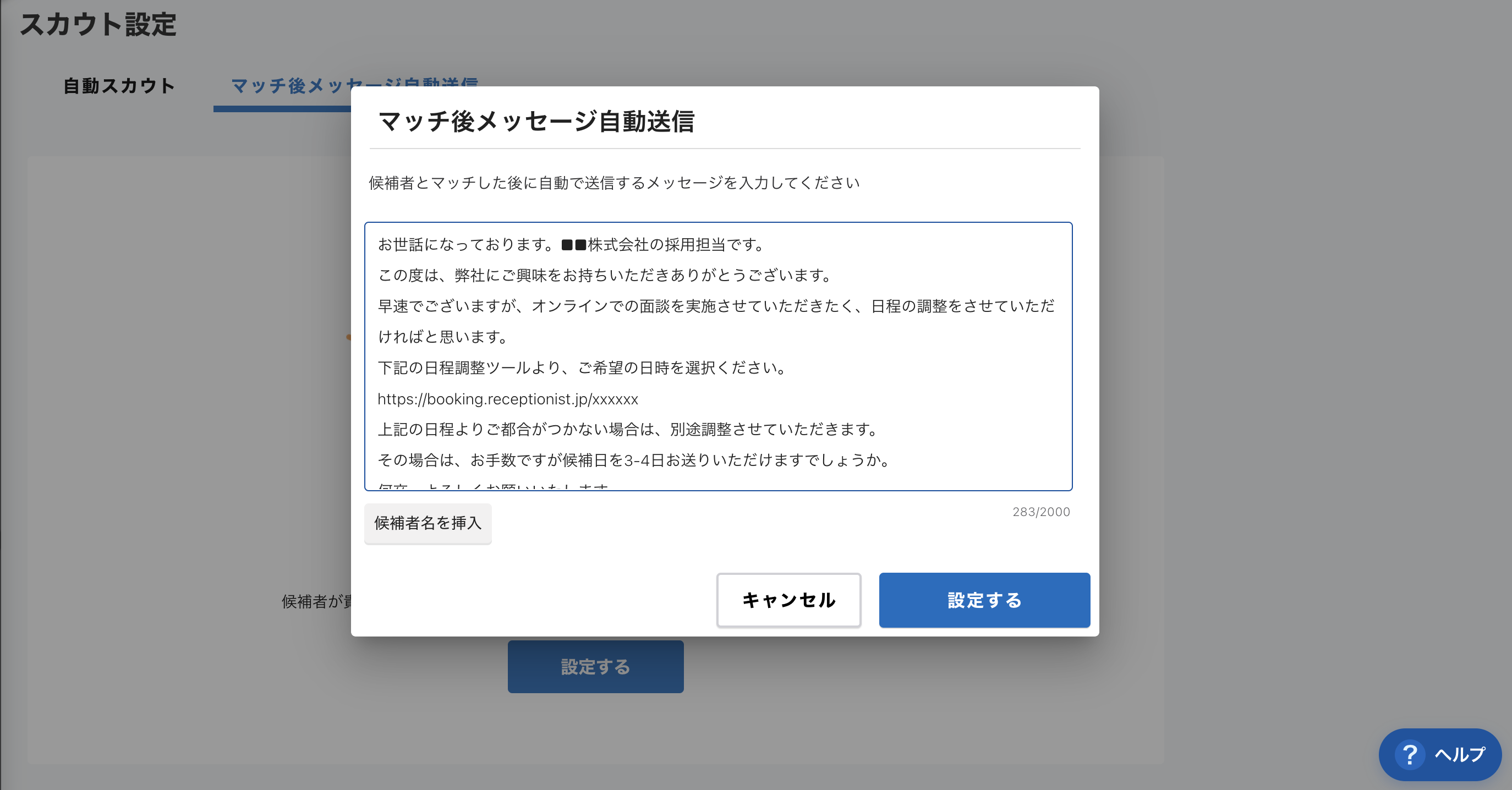Click the 設定する button in the dialog
Screen dimensions: 1512x790
tap(984, 600)
